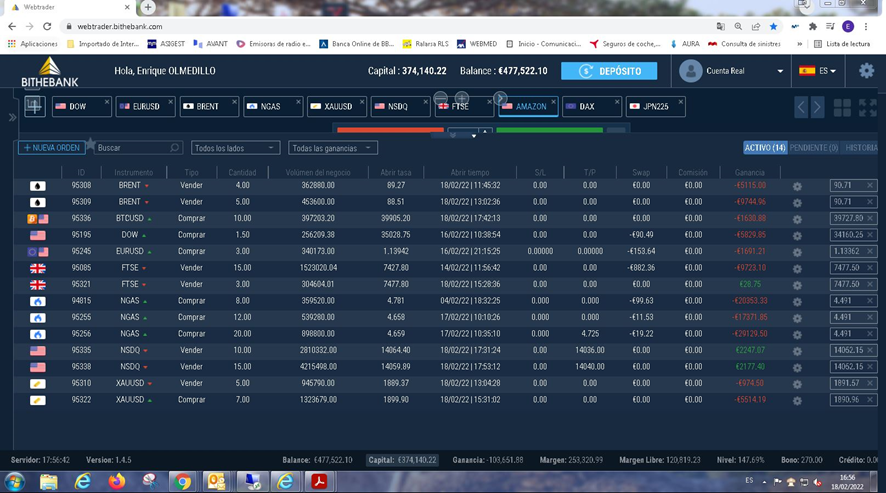The image size is (886, 493).
Task: Open the Todas las ganancias filter dropdown
Action: [x=332, y=148]
